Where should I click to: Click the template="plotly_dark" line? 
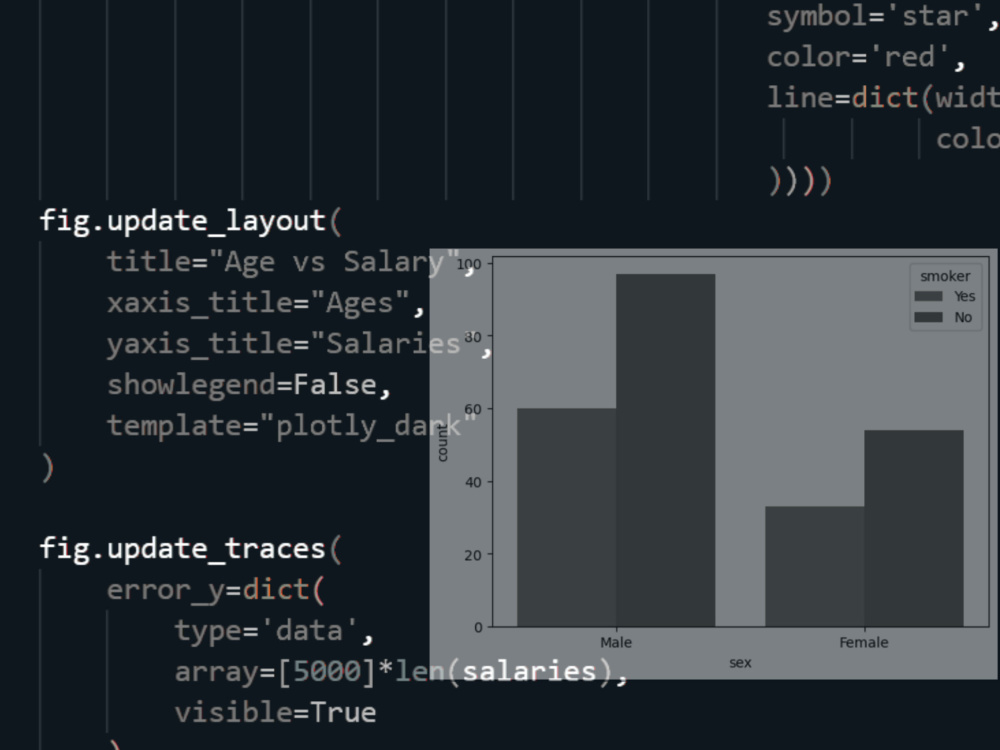[x=291, y=426]
